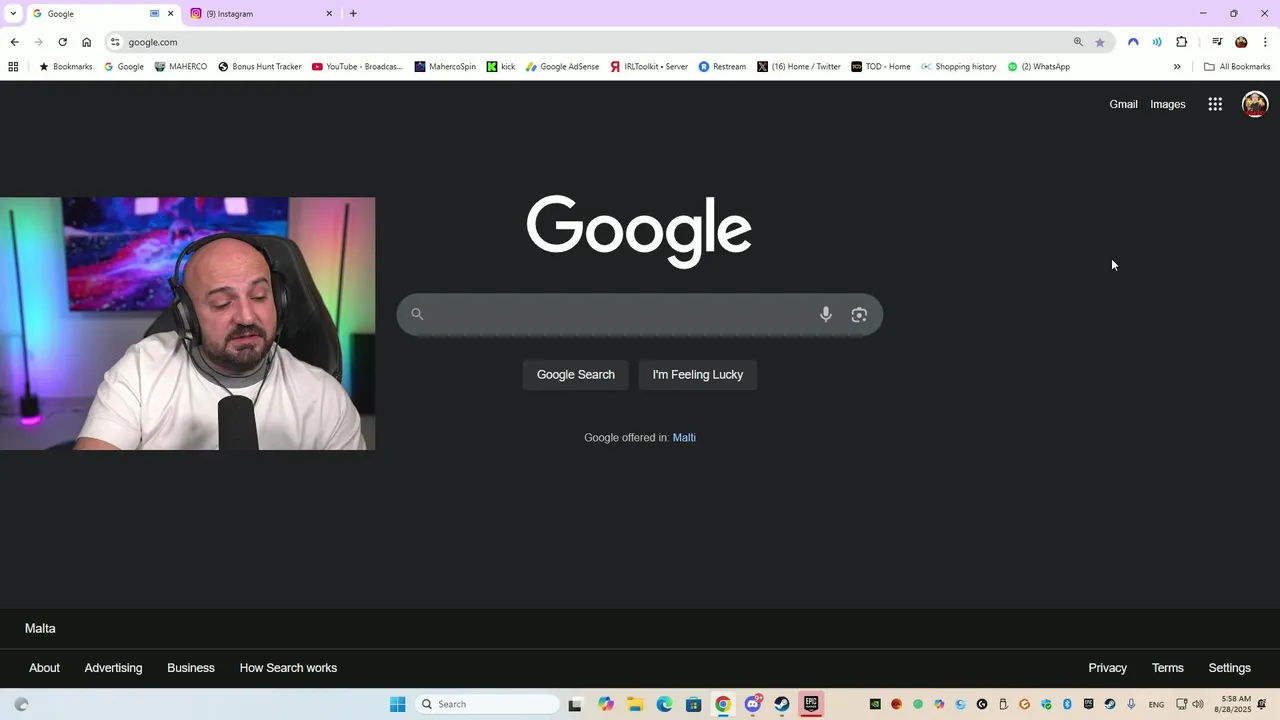
Task: Open the Advertising footer link
Action: (x=113, y=668)
